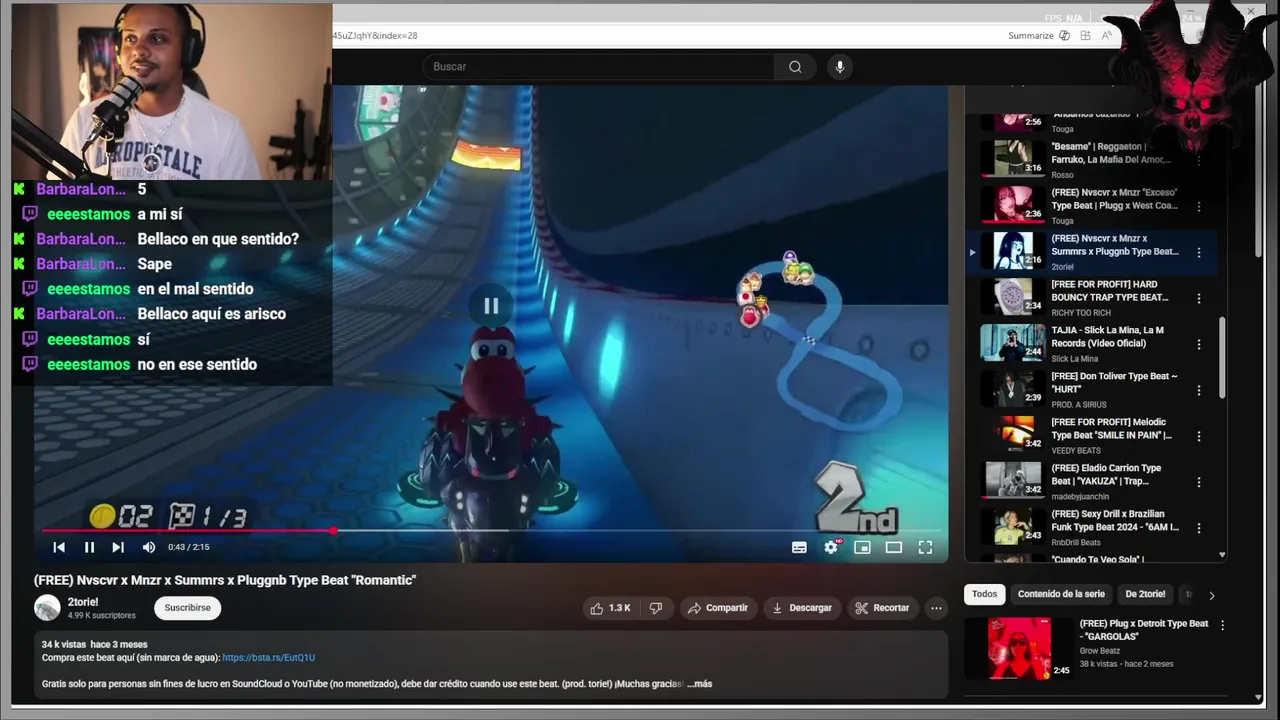This screenshot has width=1280, height=720.
Task: Play the "Exceso" Type Beat thumbnail
Action: [1012, 204]
